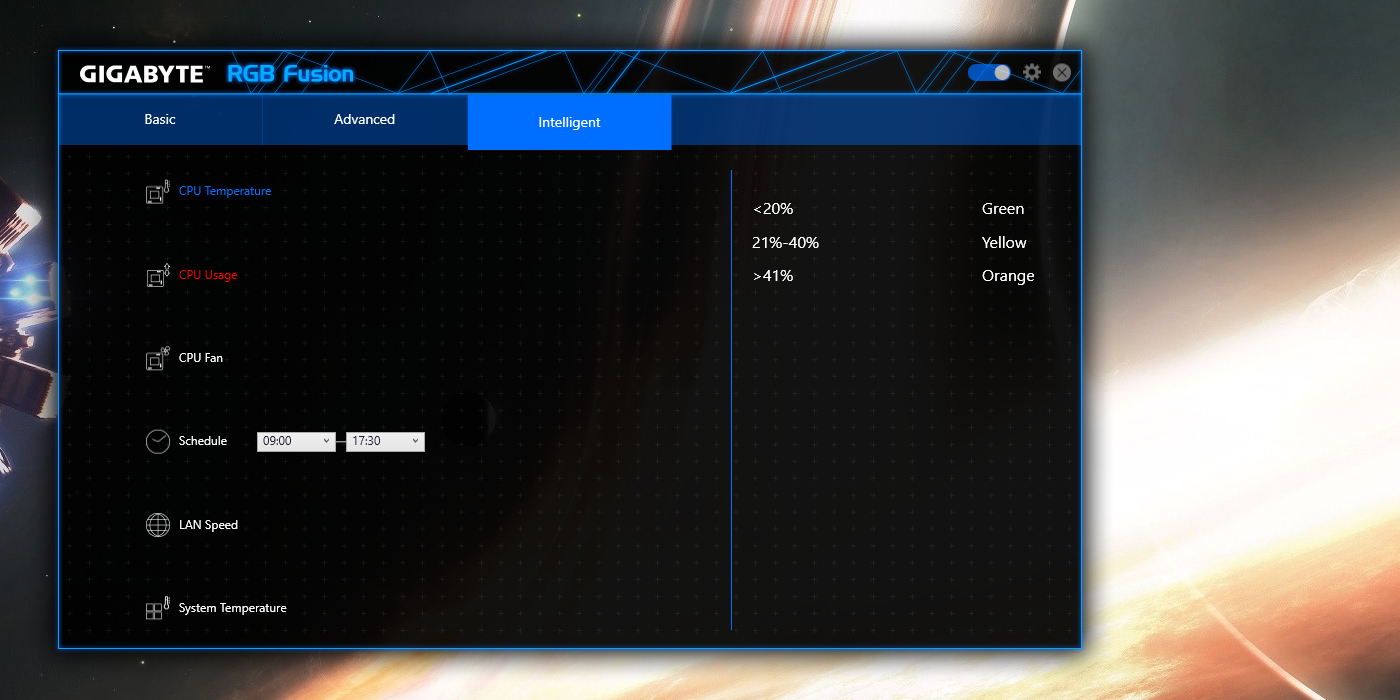Click the CPU Temperature chip icon
The image size is (1400, 700).
(x=158, y=192)
